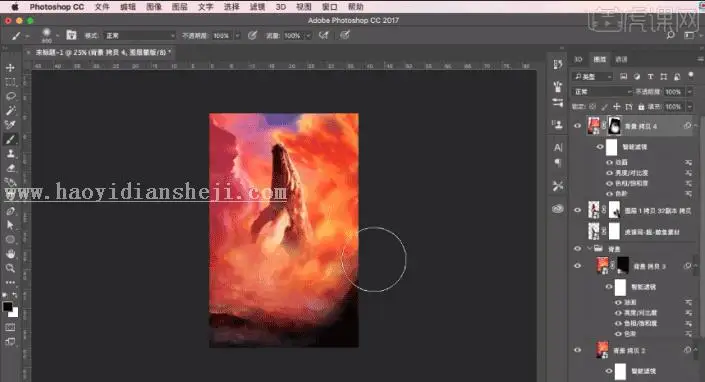Open layer blend mode 正常 dropdown
The width and height of the screenshot is (705, 382).
coord(602,92)
